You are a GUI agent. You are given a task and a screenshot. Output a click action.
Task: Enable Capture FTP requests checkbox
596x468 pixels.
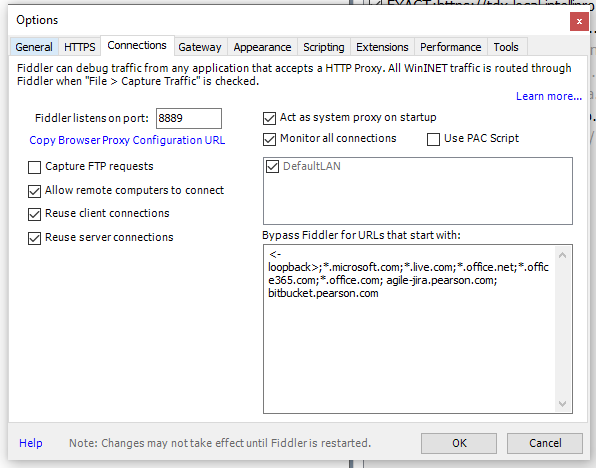coord(34,167)
